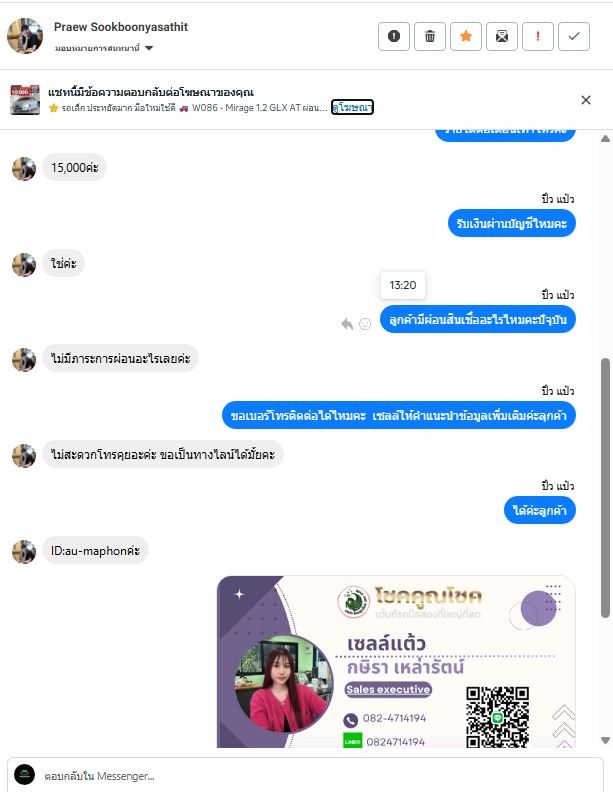Click the chat vertical scrollbar thumb
Viewport: 613px width, 792px height.
(x=605, y=487)
